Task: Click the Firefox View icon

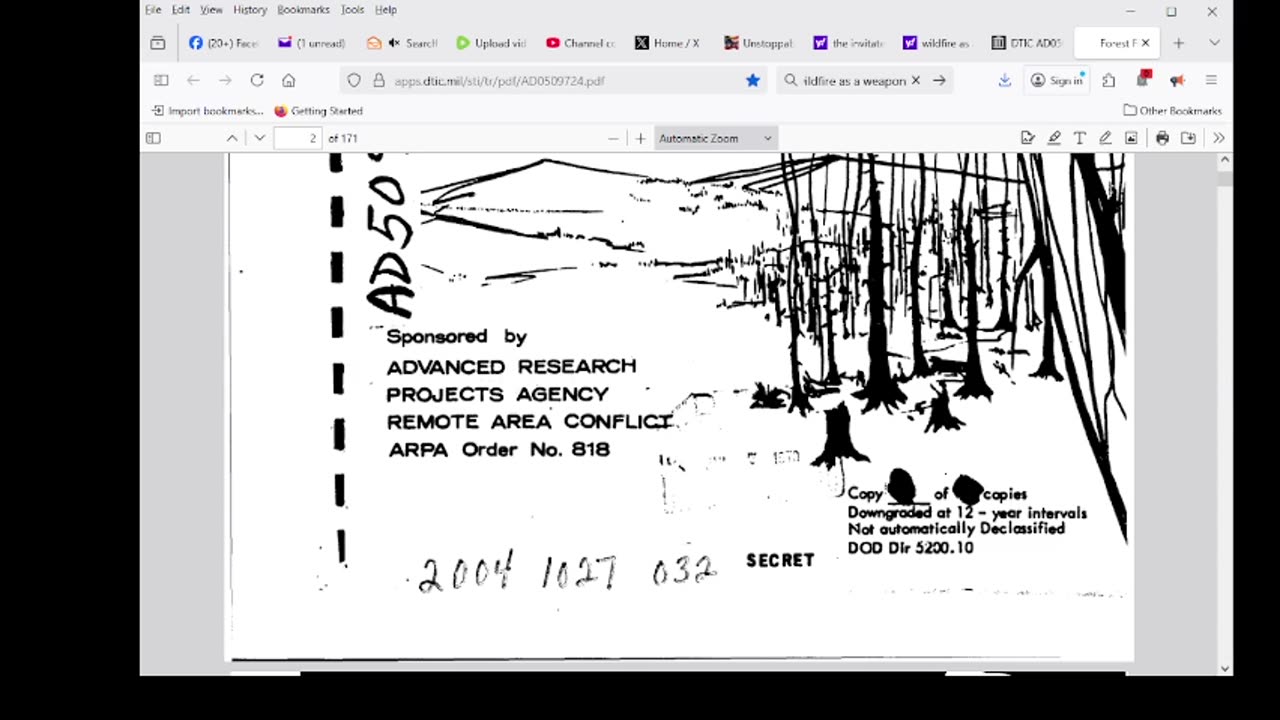Action: pyautogui.click(x=158, y=43)
